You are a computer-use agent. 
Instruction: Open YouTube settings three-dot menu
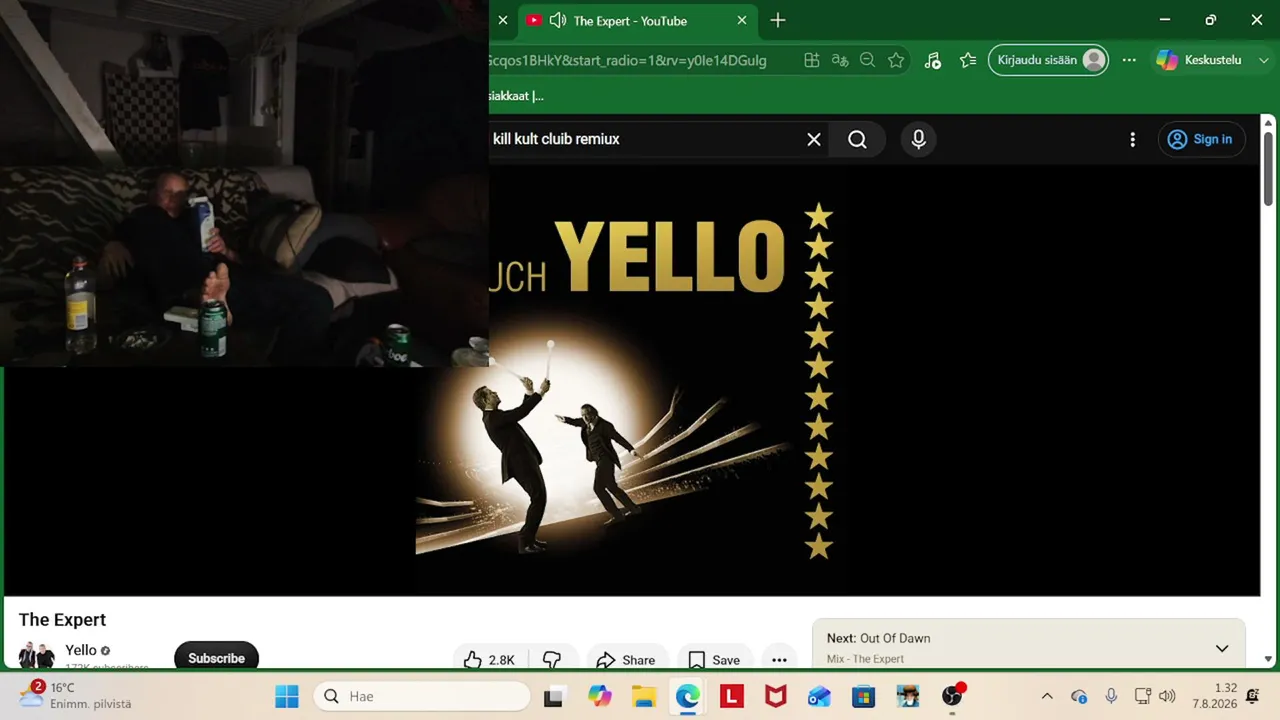(x=1132, y=140)
